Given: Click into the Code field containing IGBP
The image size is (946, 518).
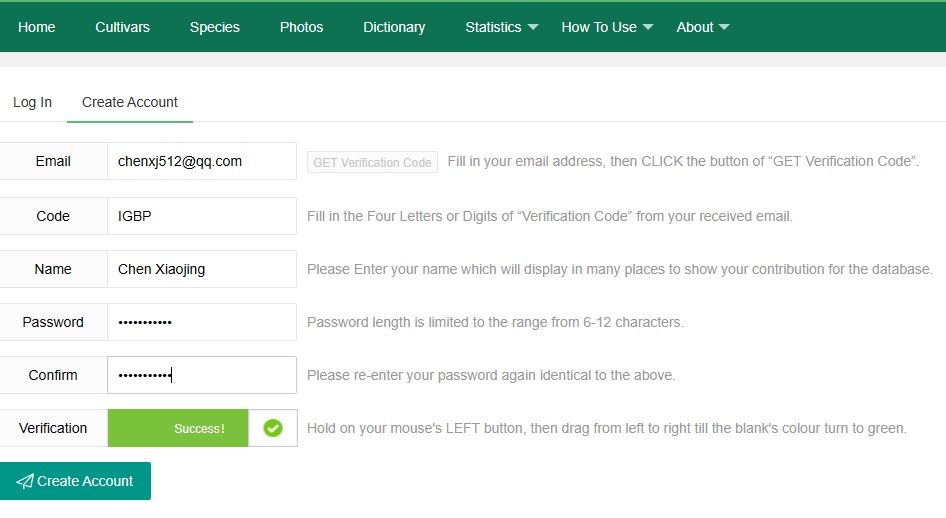Looking at the screenshot, I should pyautogui.click(x=202, y=216).
